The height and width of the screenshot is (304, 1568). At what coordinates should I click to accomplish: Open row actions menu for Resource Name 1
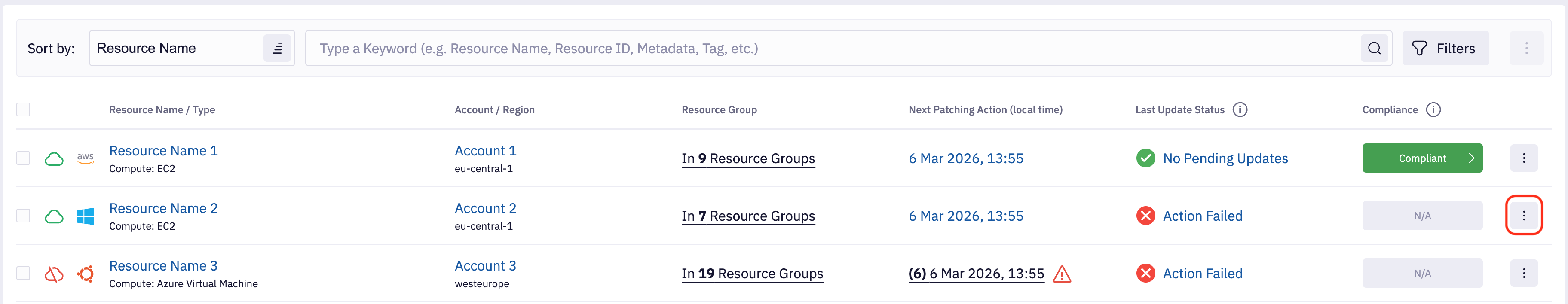coord(1523,158)
